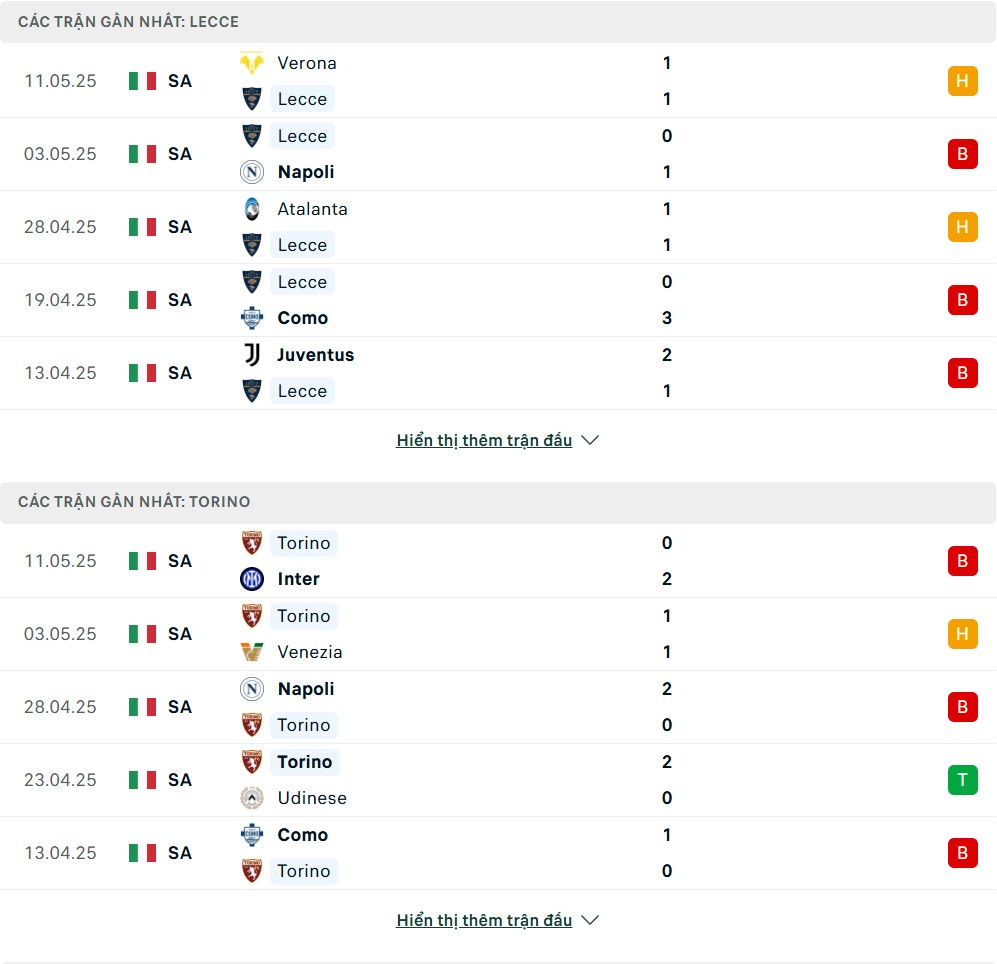The image size is (997, 964).
Task: Click the Juventus logo icon
Action: (x=252, y=355)
